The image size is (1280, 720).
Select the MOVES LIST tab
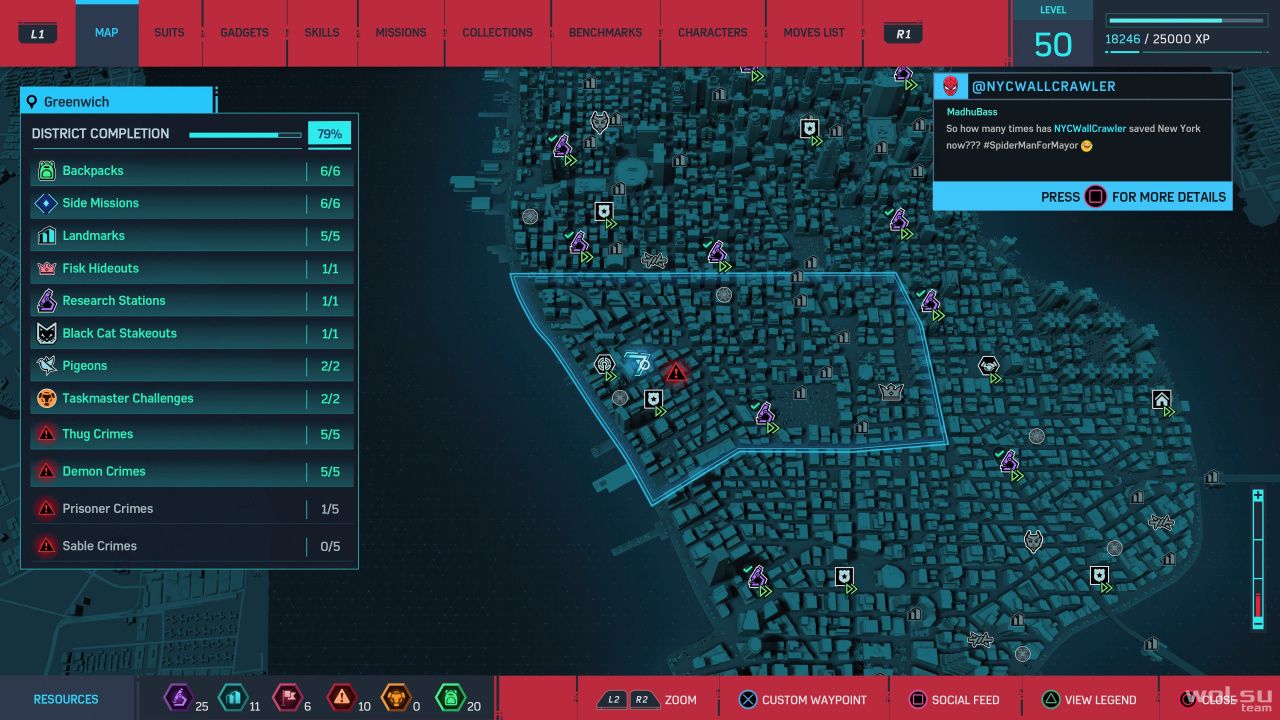[x=814, y=33]
